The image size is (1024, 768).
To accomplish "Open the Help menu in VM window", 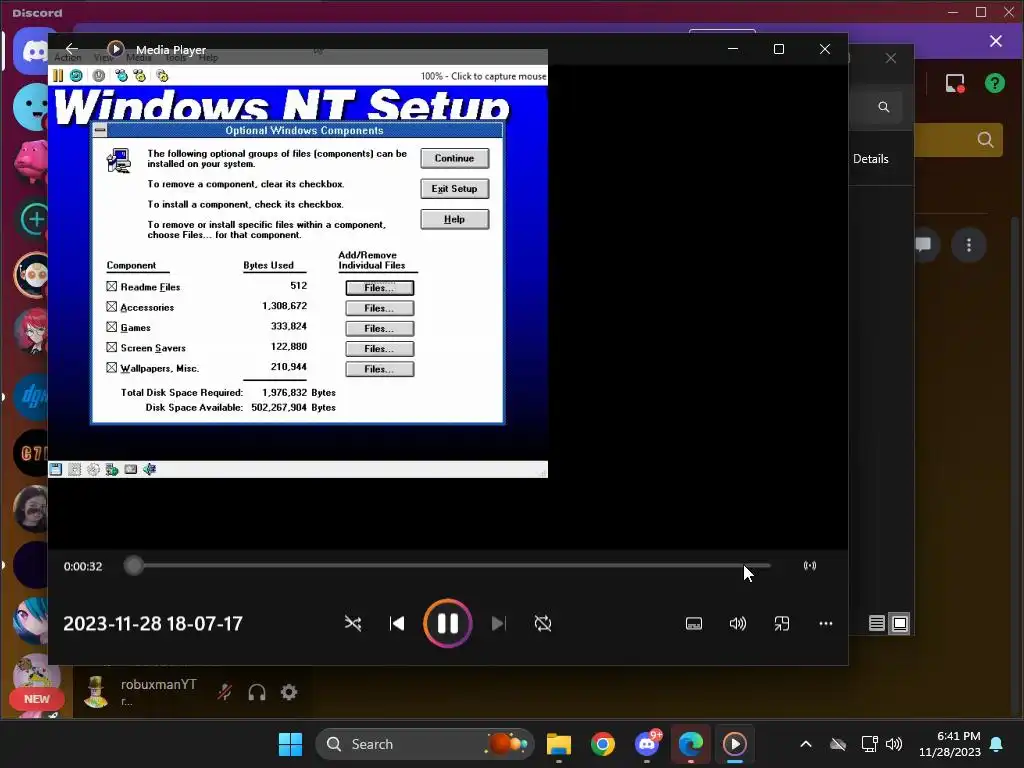I will [208, 57].
